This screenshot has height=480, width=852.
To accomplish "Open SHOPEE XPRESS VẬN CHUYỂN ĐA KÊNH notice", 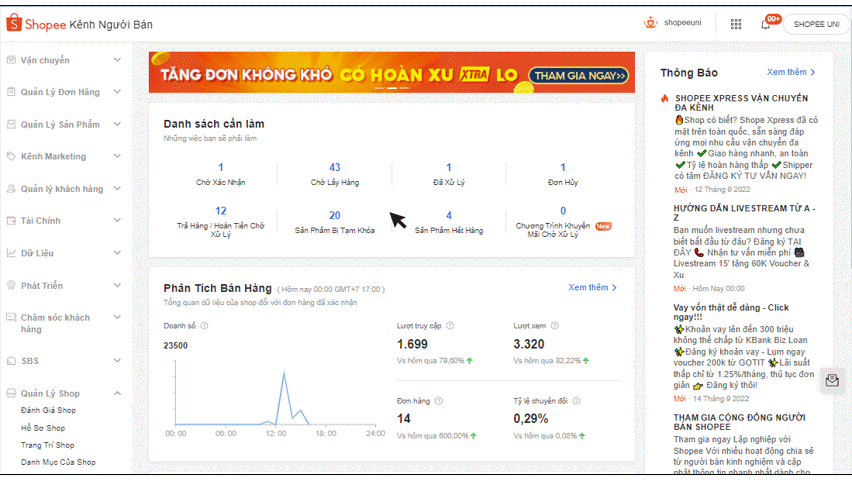I will tap(741, 103).
